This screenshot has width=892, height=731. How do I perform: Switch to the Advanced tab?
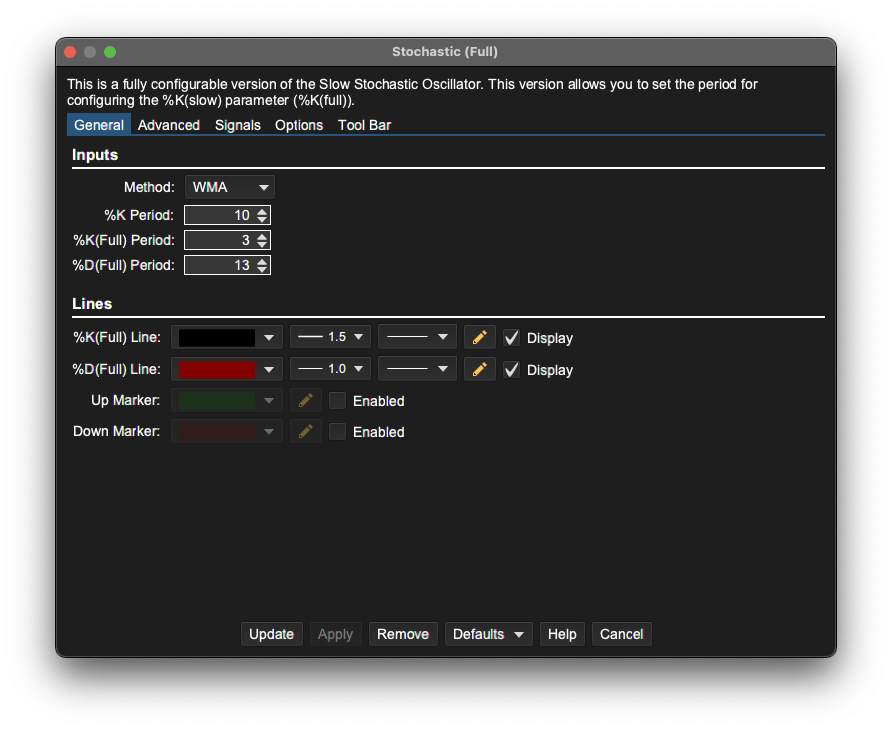(x=168, y=125)
